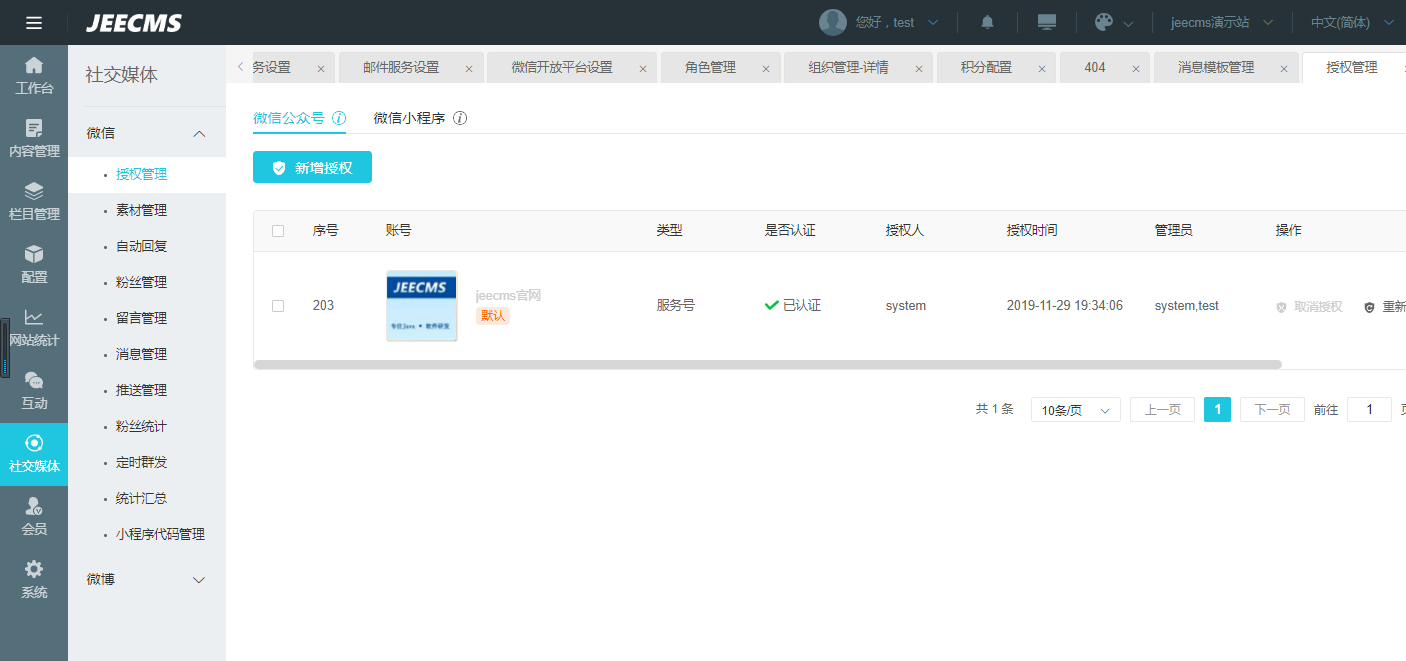Go to 内容管理 in sidebar
The height and width of the screenshot is (661, 1406).
(x=34, y=138)
